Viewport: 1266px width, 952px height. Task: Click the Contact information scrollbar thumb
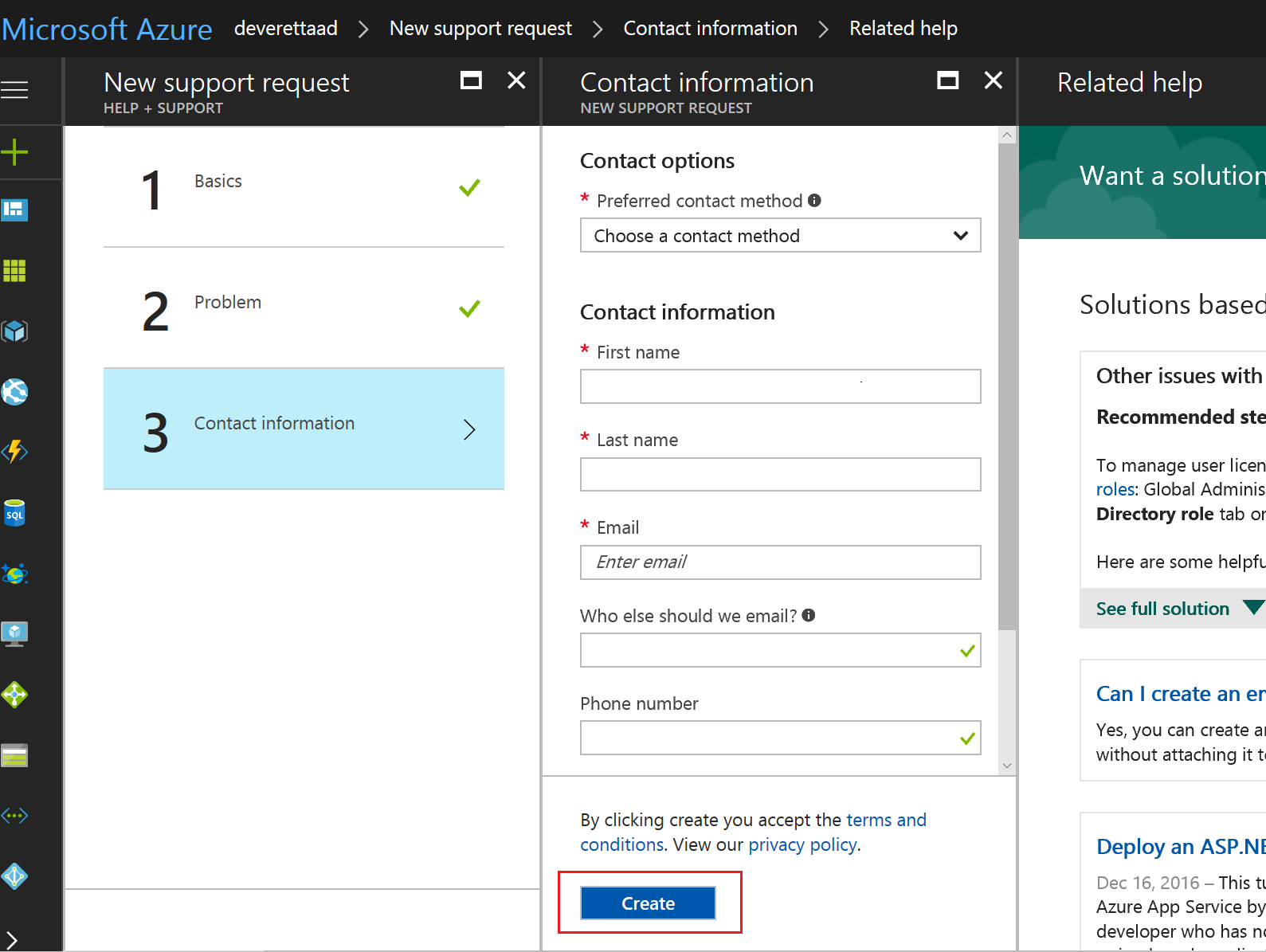[1007, 382]
